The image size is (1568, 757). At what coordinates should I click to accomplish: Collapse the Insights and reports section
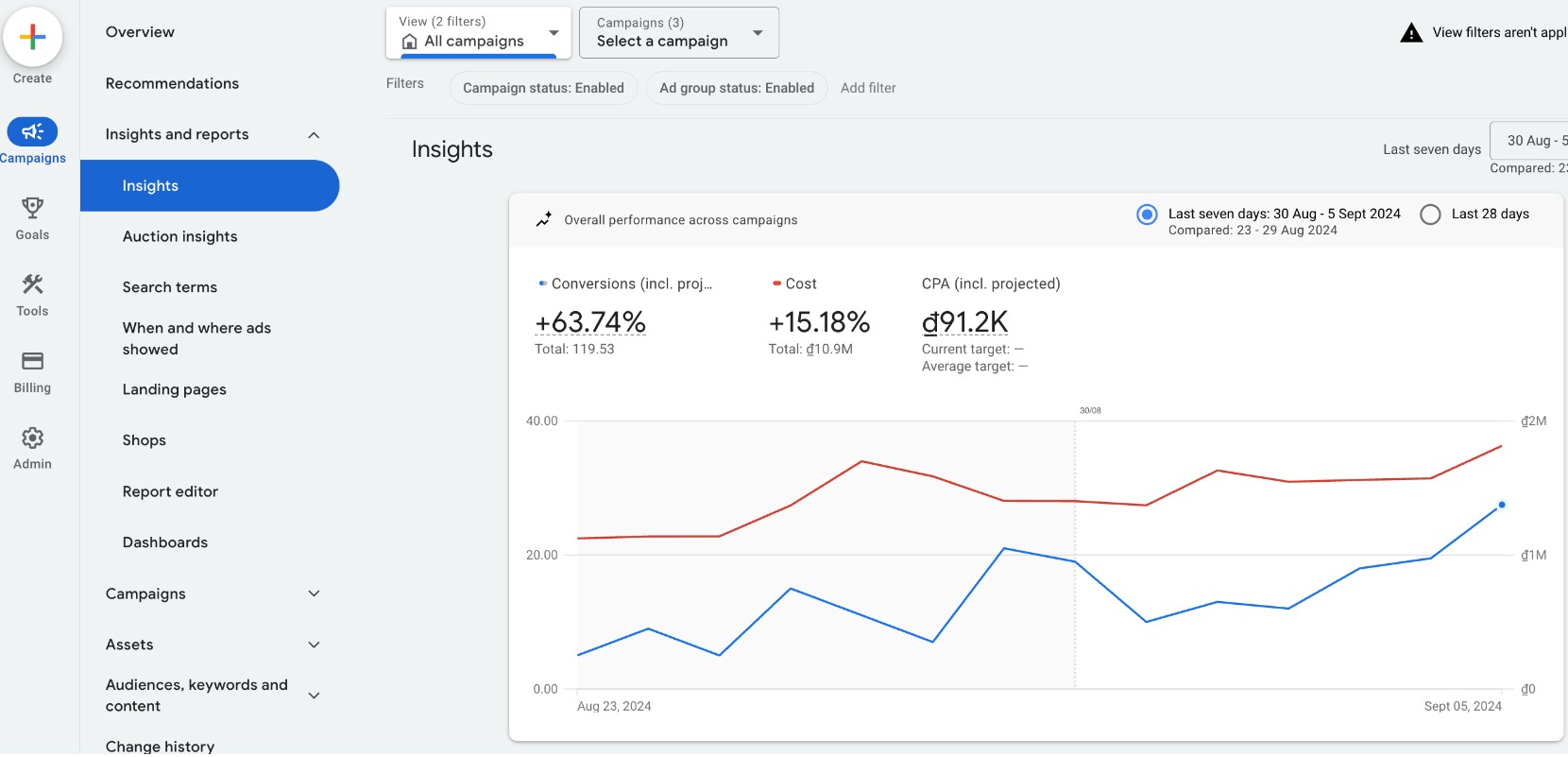pos(314,135)
